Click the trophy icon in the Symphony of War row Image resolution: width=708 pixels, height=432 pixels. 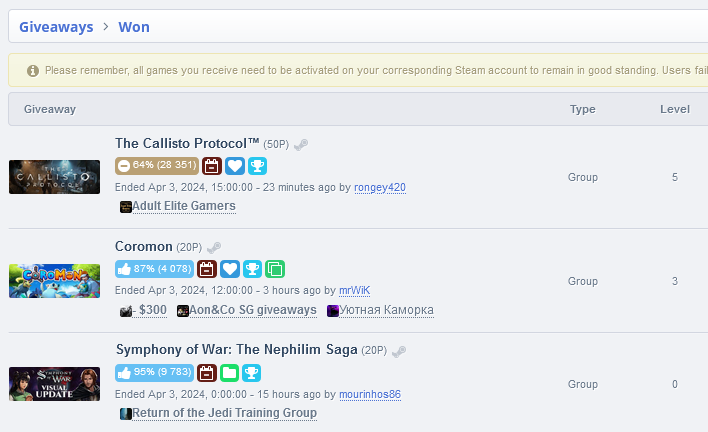[252, 373]
